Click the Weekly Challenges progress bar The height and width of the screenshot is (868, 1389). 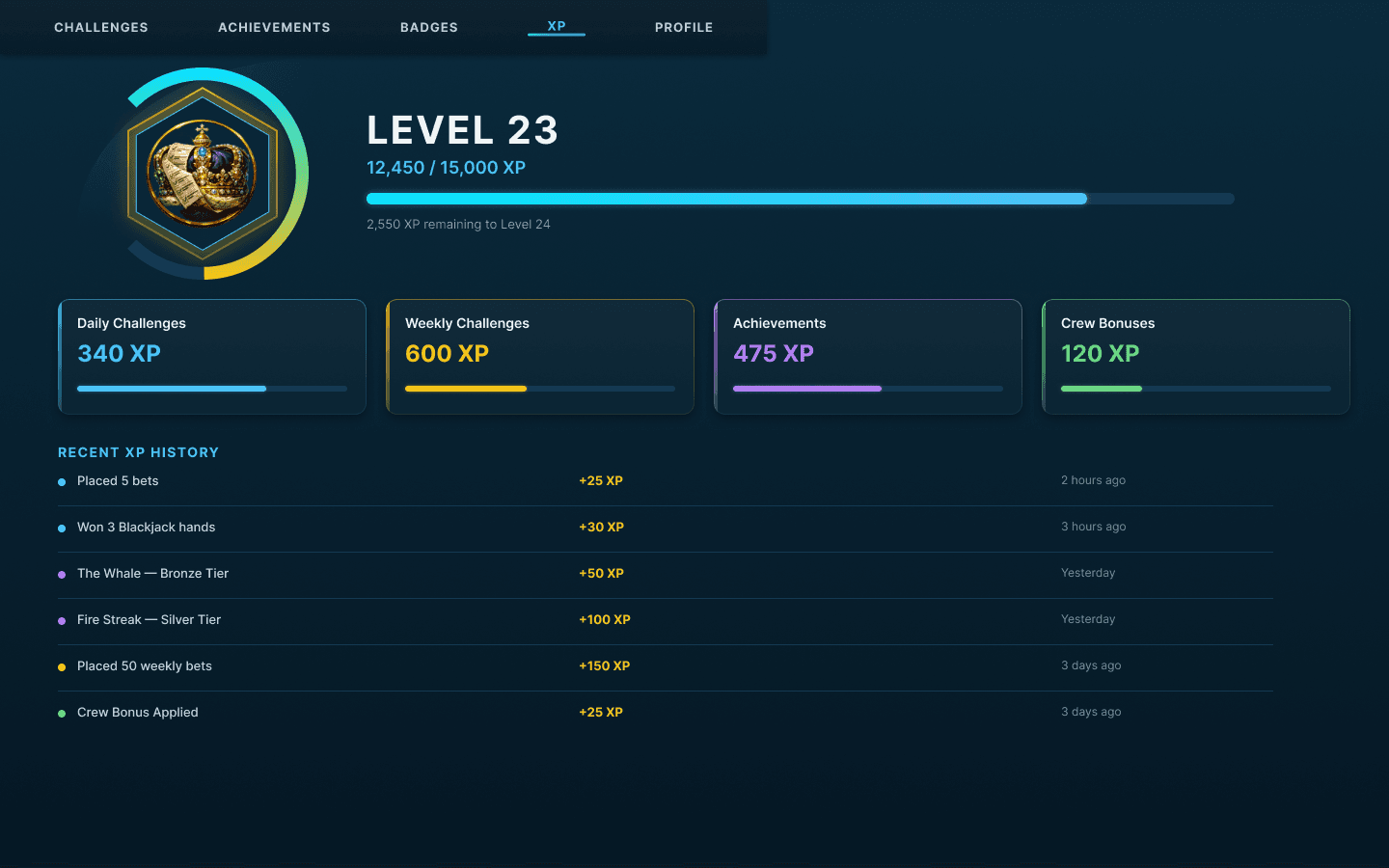540,389
